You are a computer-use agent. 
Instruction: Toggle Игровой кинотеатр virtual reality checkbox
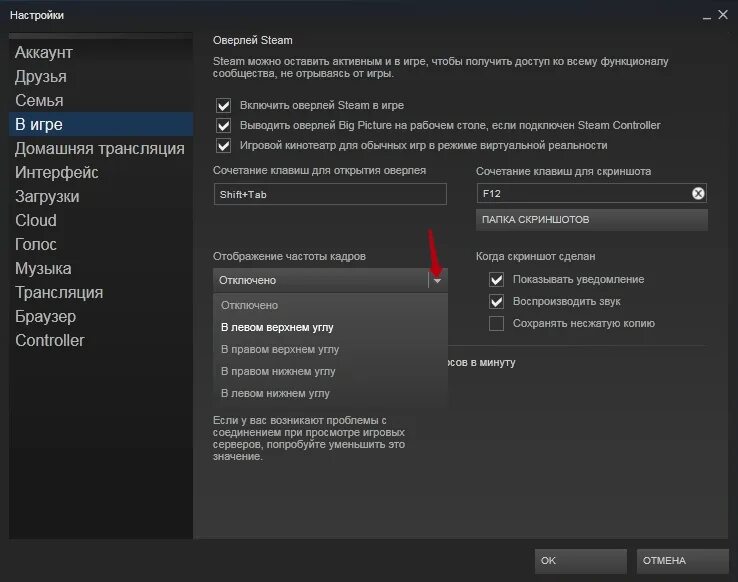pyautogui.click(x=224, y=145)
